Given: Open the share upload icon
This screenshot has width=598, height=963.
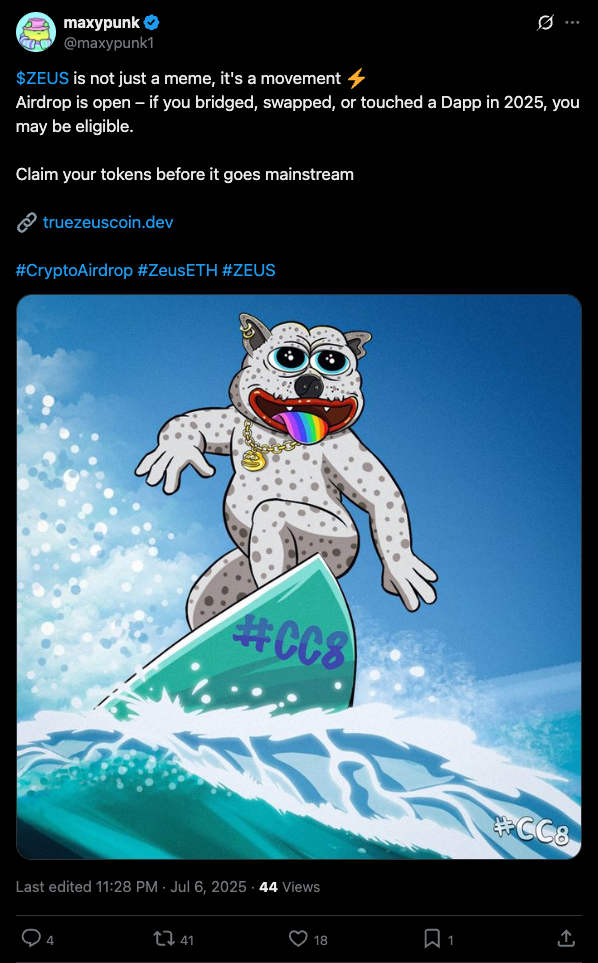Looking at the screenshot, I should point(565,938).
